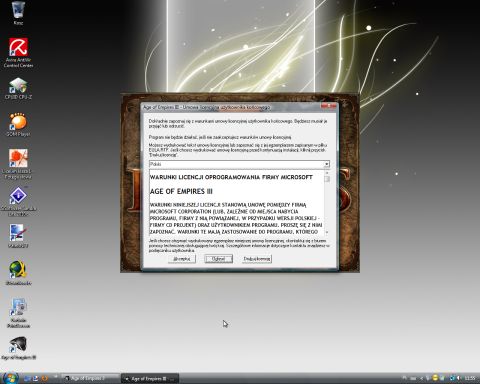Click the license text scrollbar up arrow
Image resolution: width=480 pixels, height=384 pixels.
click(x=327, y=173)
